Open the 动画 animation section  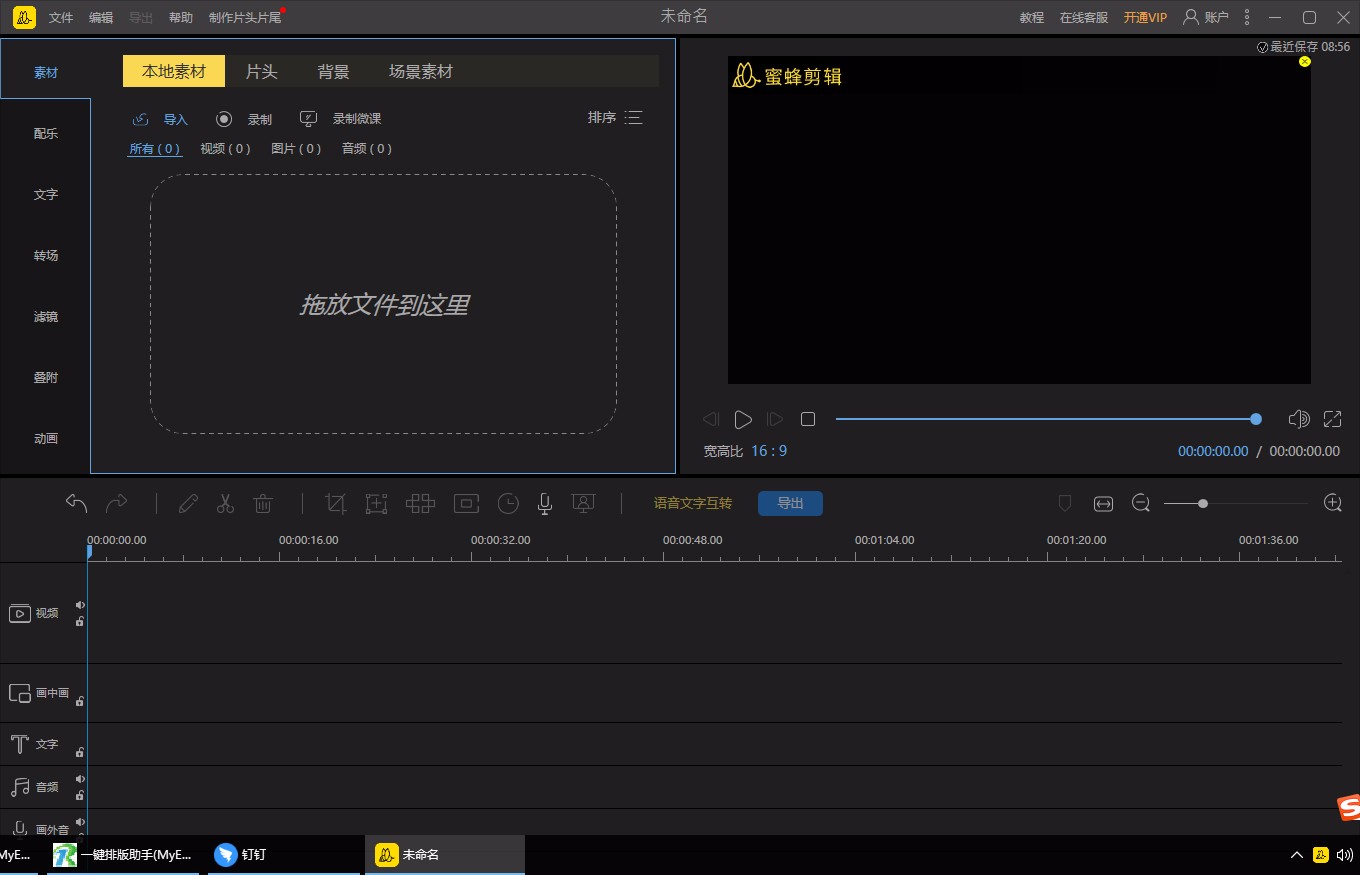tap(46, 439)
